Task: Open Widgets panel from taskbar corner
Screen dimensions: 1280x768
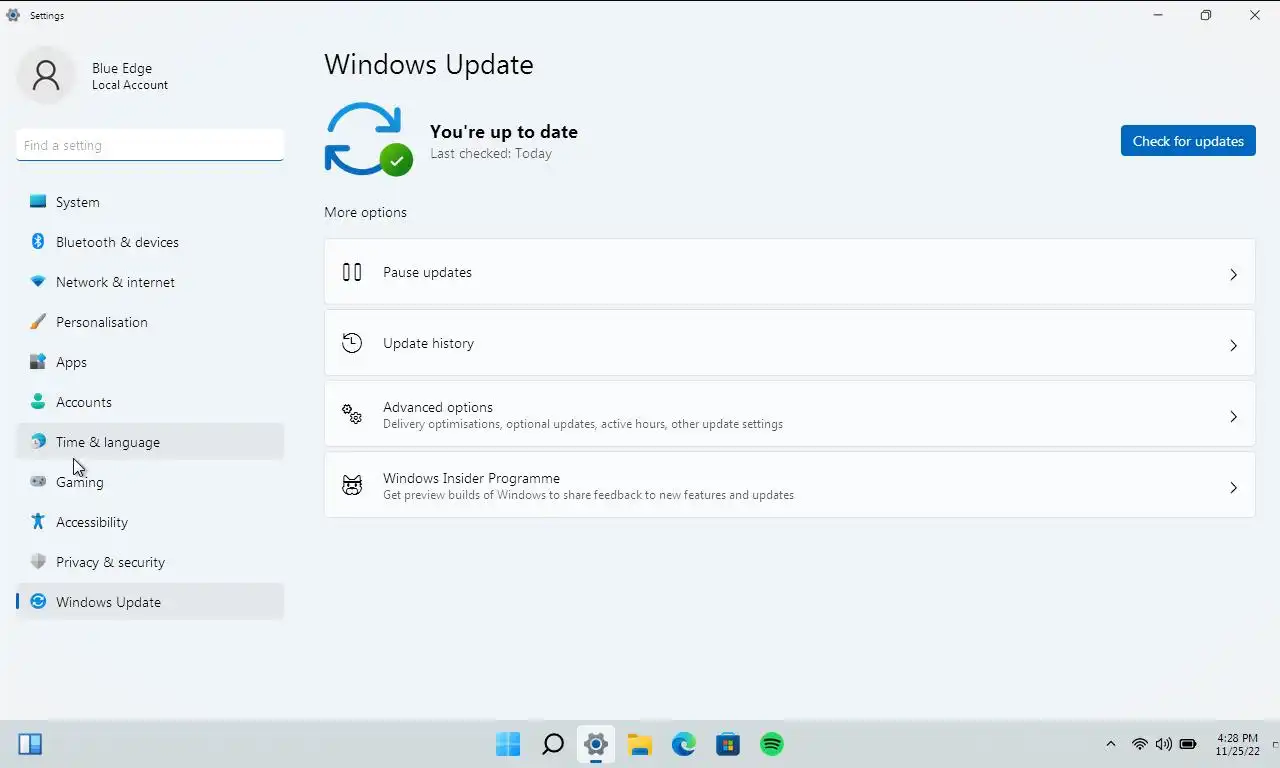Action: tap(30, 744)
